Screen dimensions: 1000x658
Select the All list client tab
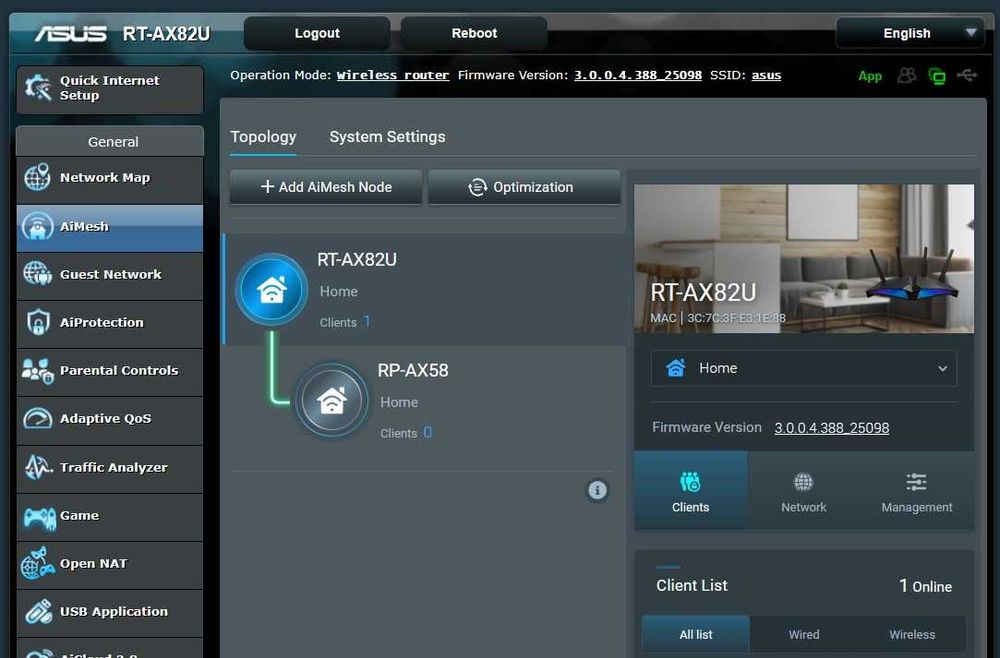tap(696, 634)
